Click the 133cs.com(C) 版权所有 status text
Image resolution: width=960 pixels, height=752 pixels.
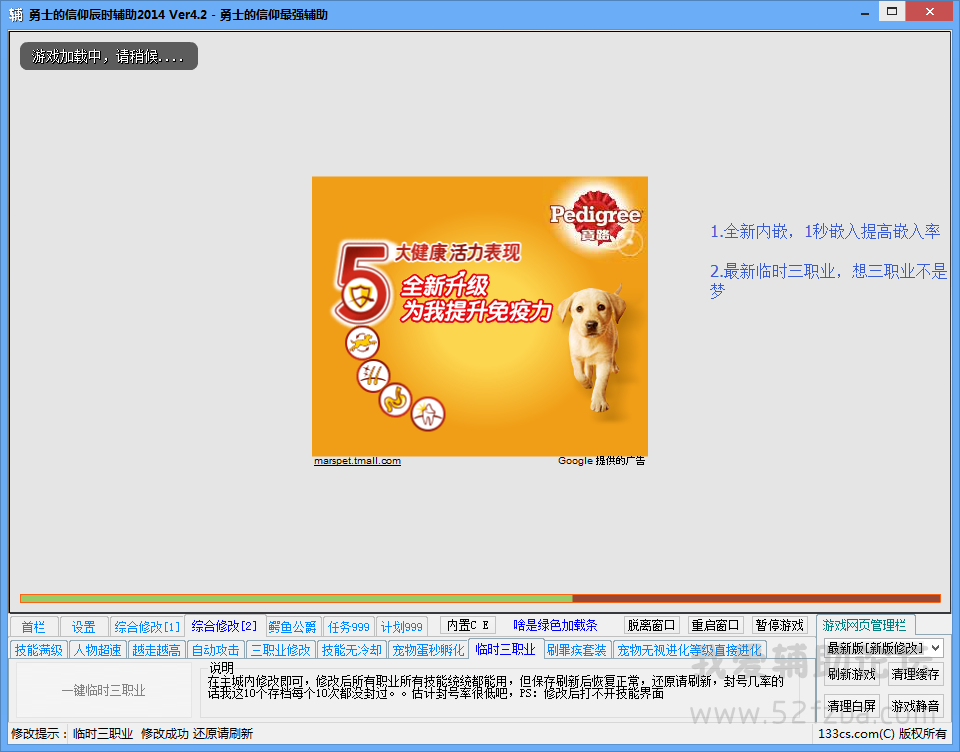pyautogui.click(x=882, y=733)
